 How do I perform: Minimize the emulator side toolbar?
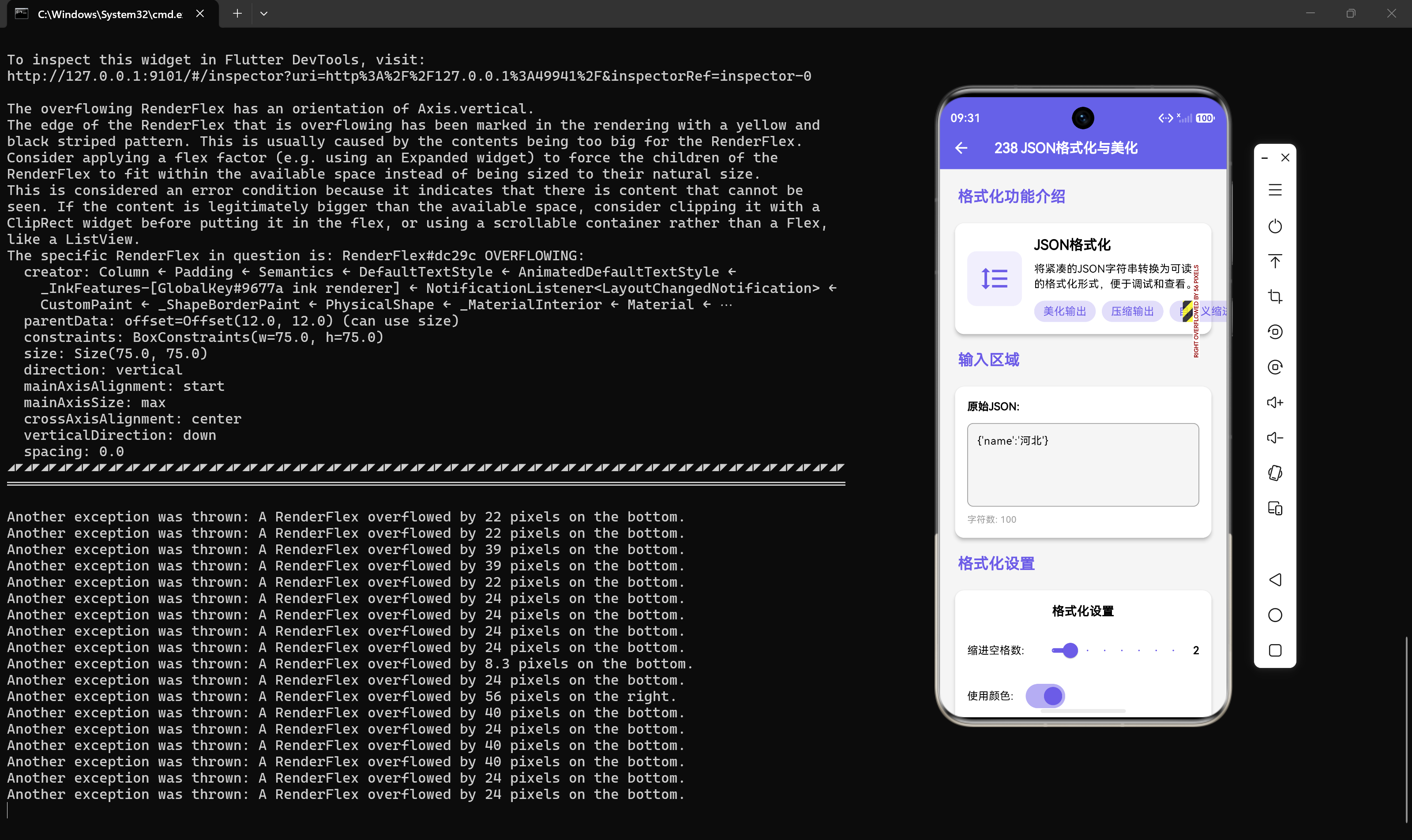coord(1264,158)
